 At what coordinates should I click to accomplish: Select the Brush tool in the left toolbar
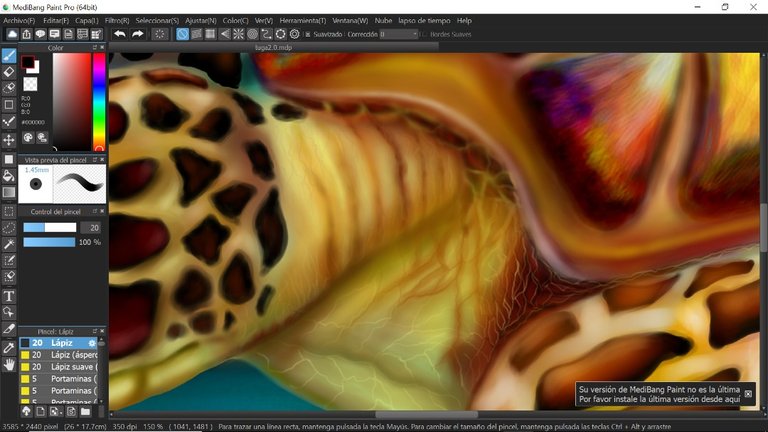point(9,55)
